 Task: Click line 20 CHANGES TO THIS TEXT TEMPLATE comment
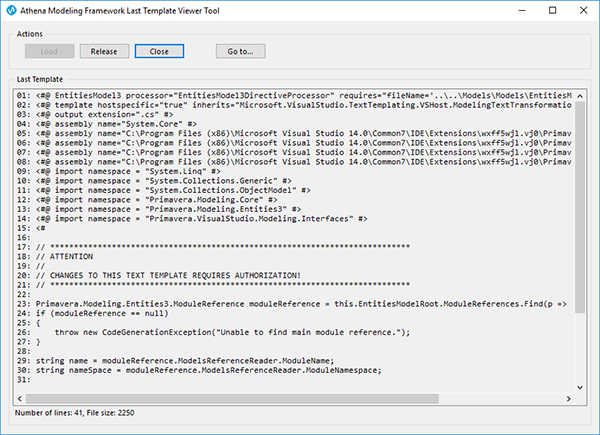[159, 275]
